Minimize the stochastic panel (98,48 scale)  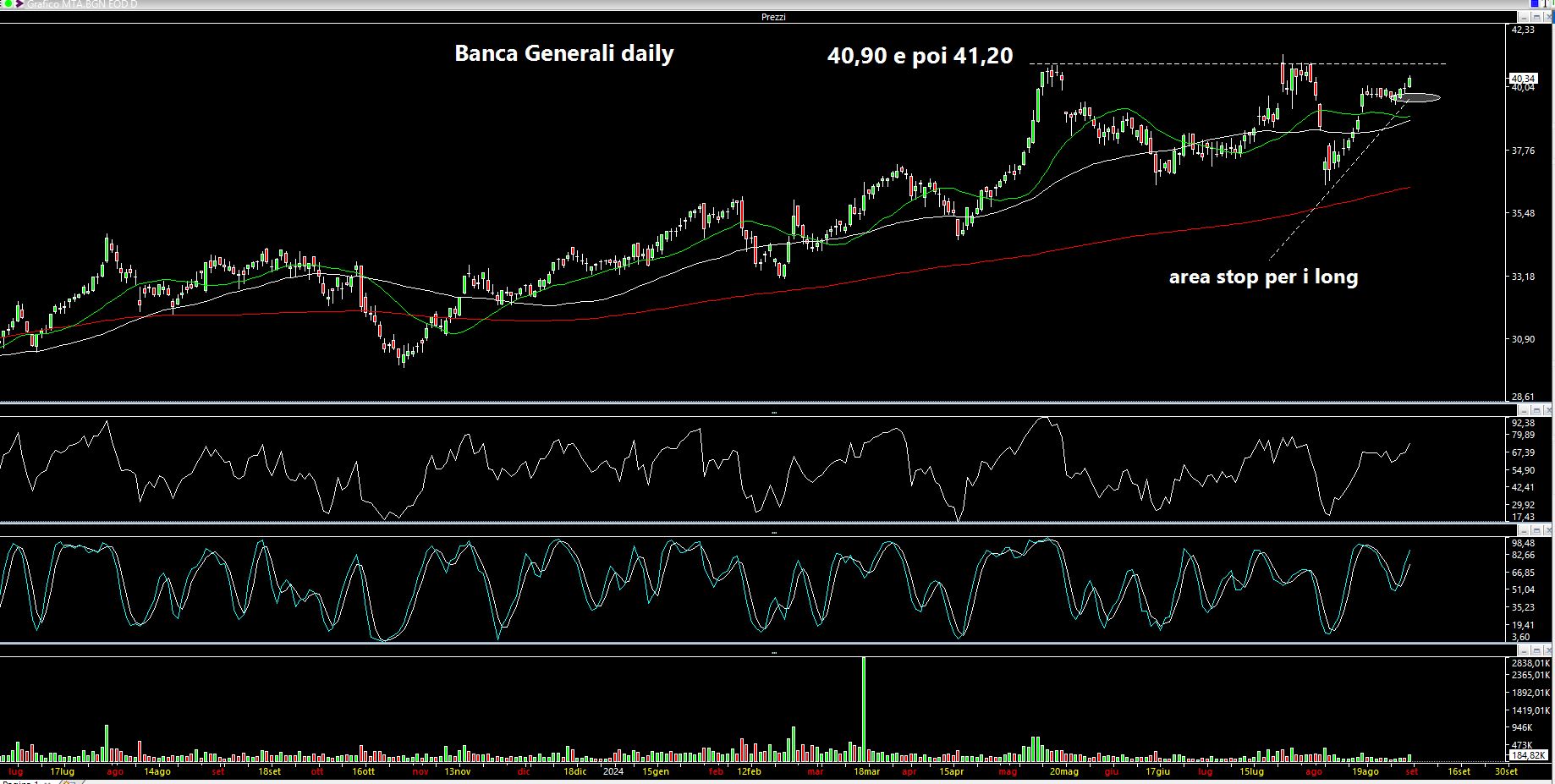tap(1524, 531)
